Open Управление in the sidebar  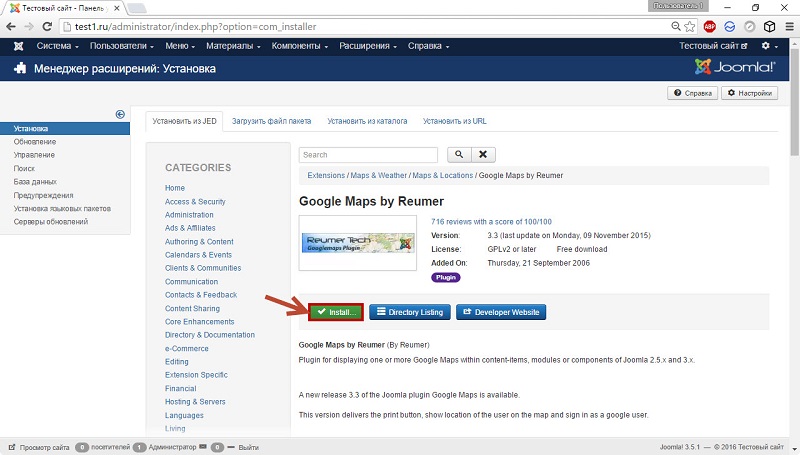[x=34, y=155]
